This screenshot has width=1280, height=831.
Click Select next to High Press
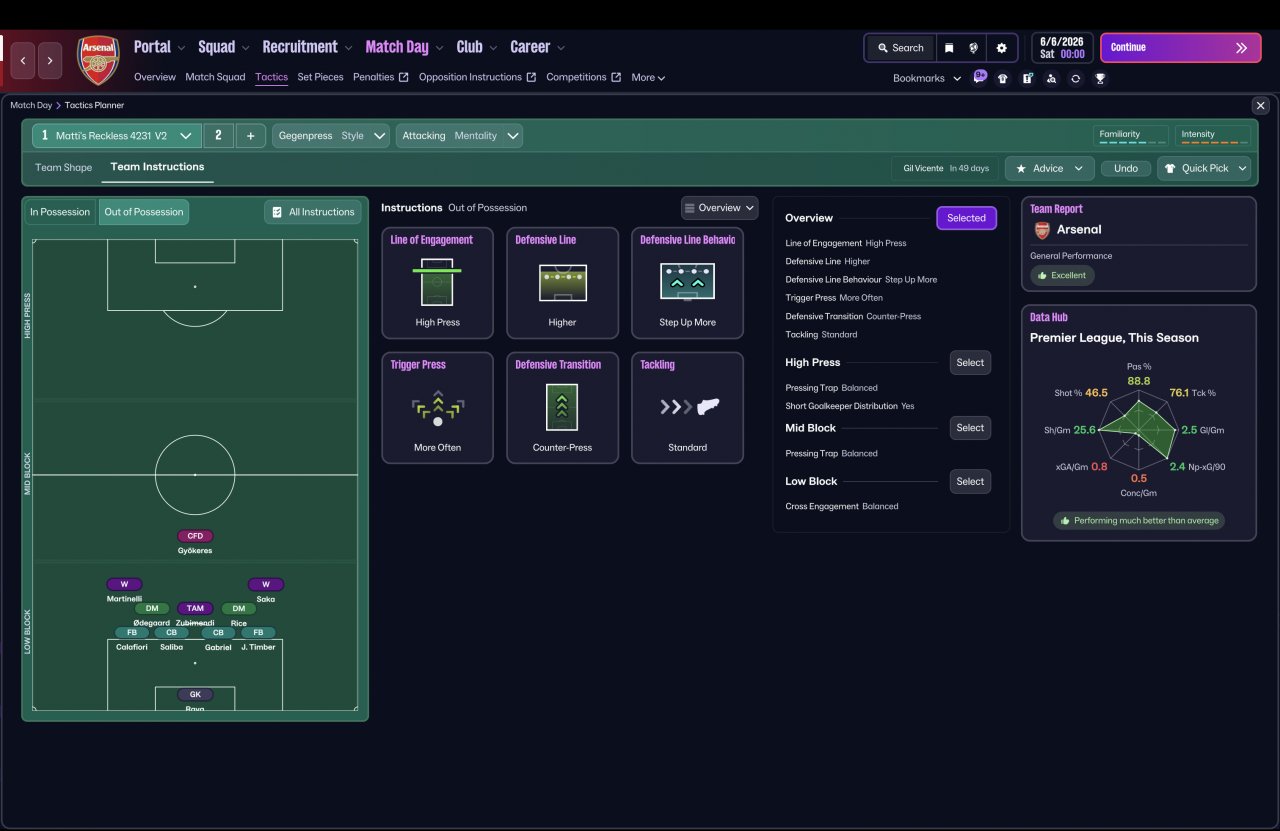tap(970, 363)
